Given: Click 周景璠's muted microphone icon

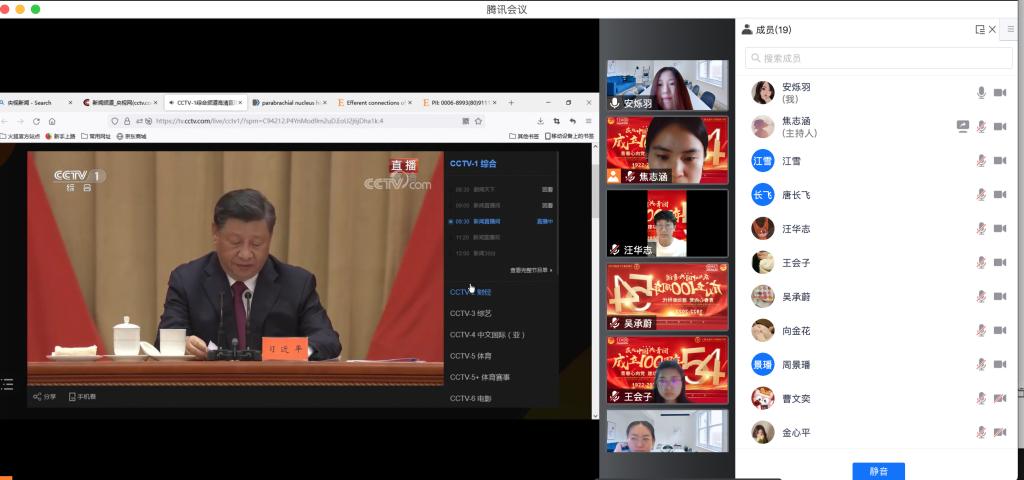Looking at the screenshot, I should coord(981,364).
